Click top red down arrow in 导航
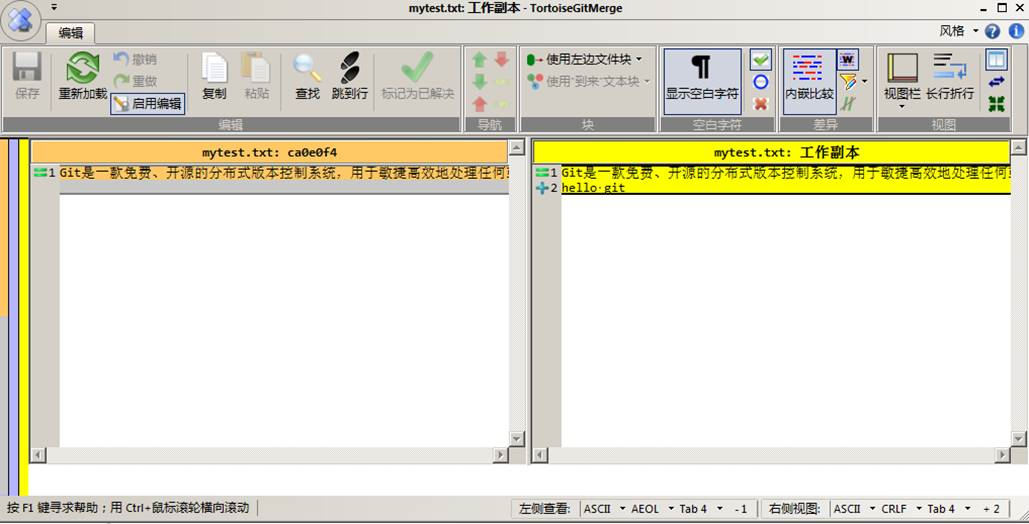This screenshot has width=1029, height=524. pyautogui.click(x=502, y=60)
